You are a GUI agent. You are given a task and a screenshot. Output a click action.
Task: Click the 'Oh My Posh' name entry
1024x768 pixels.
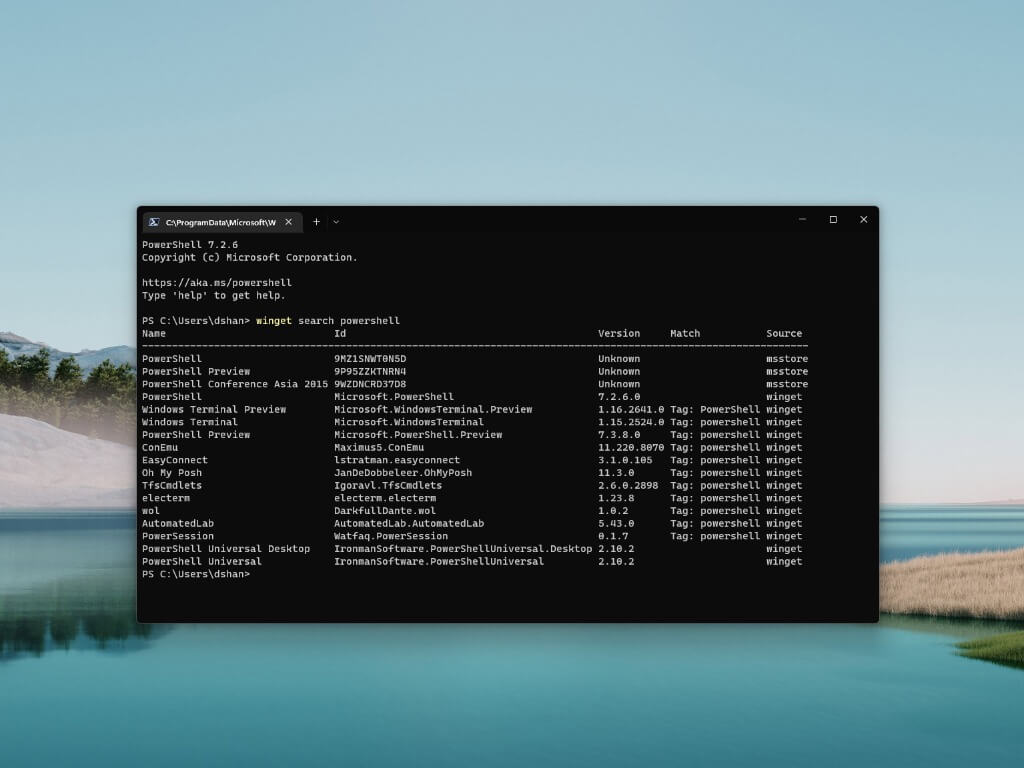(172, 473)
